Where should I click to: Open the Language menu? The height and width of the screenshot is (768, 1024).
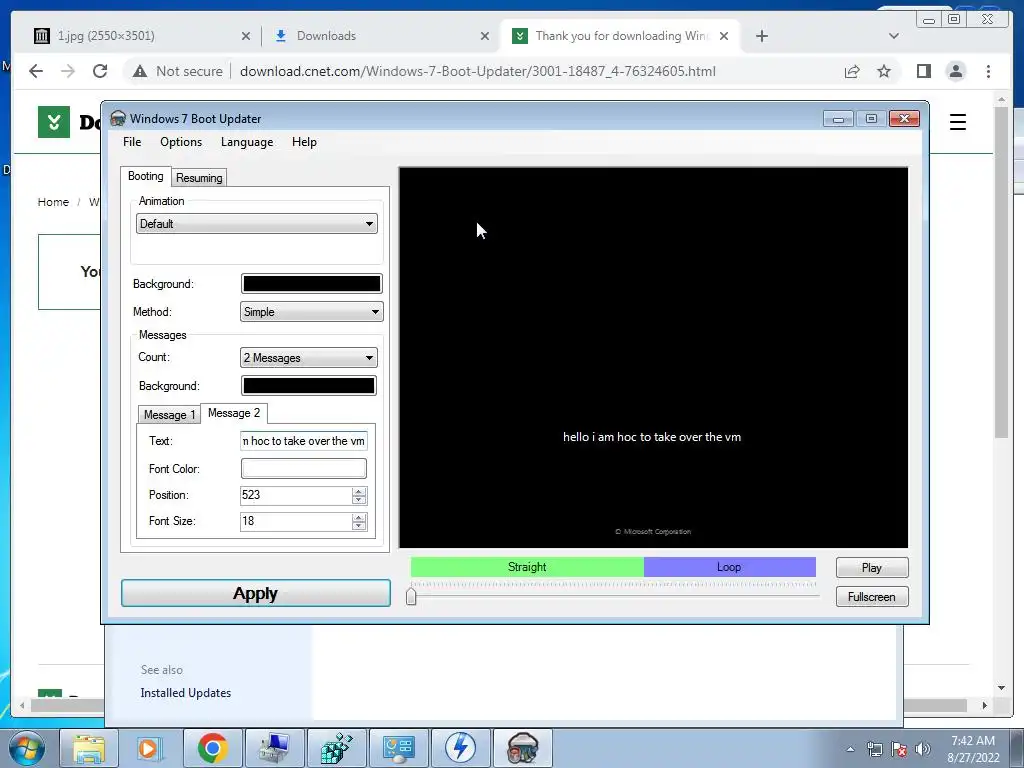tap(247, 142)
